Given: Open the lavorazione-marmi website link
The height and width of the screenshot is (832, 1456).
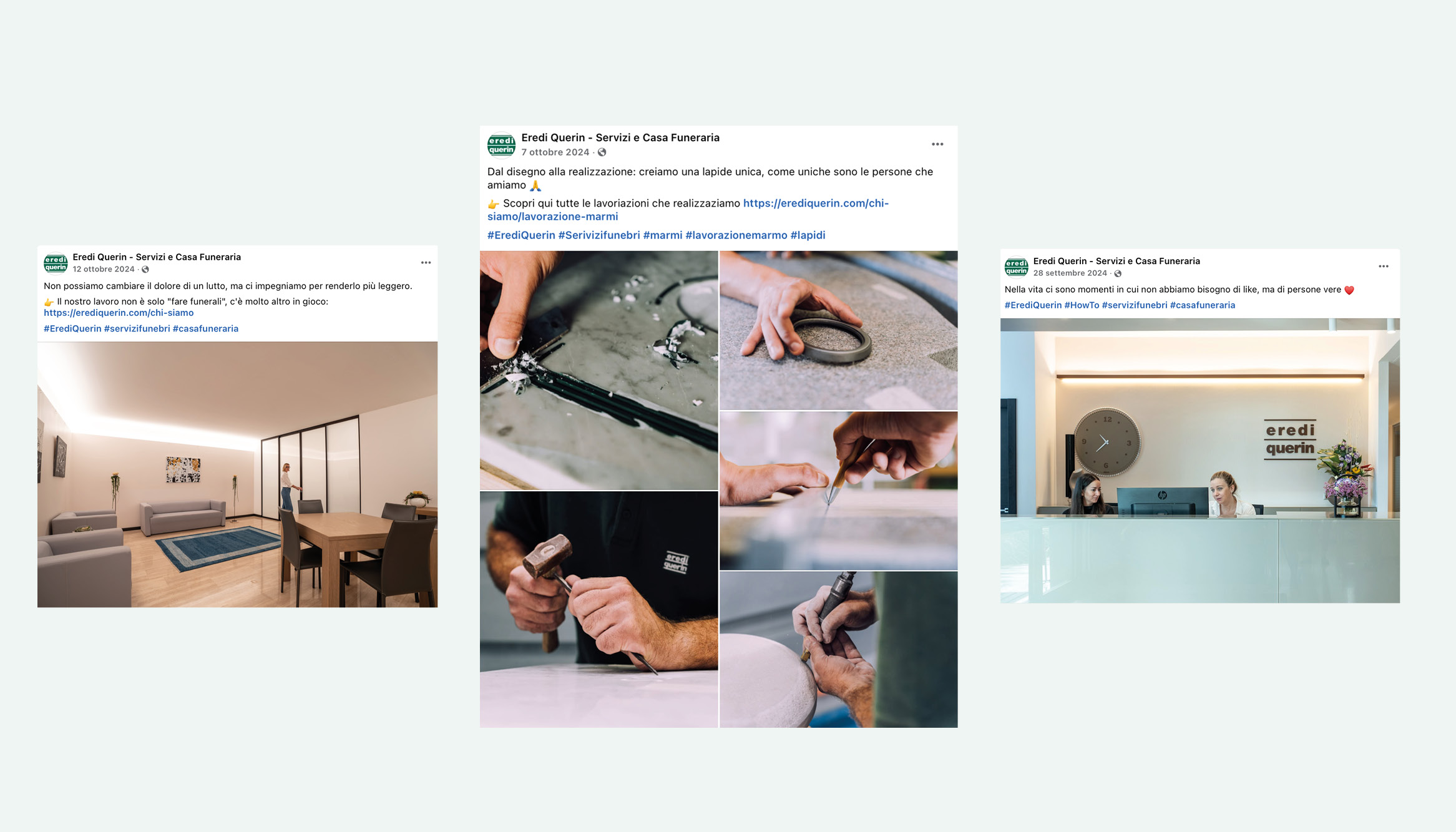Looking at the screenshot, I should pyautogui.click(x=688, y=210).
